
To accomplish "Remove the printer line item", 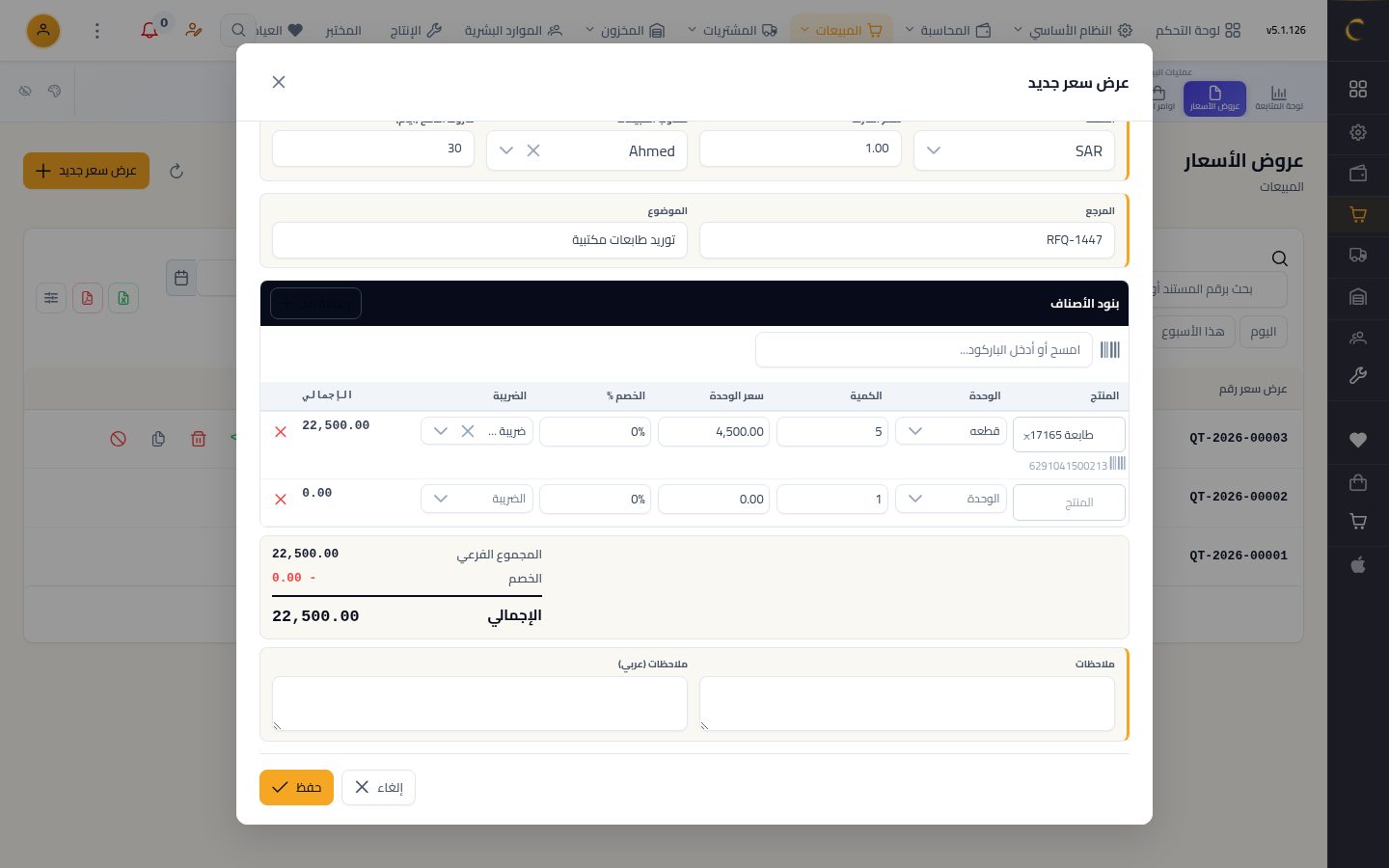I will tap(281, 432).
